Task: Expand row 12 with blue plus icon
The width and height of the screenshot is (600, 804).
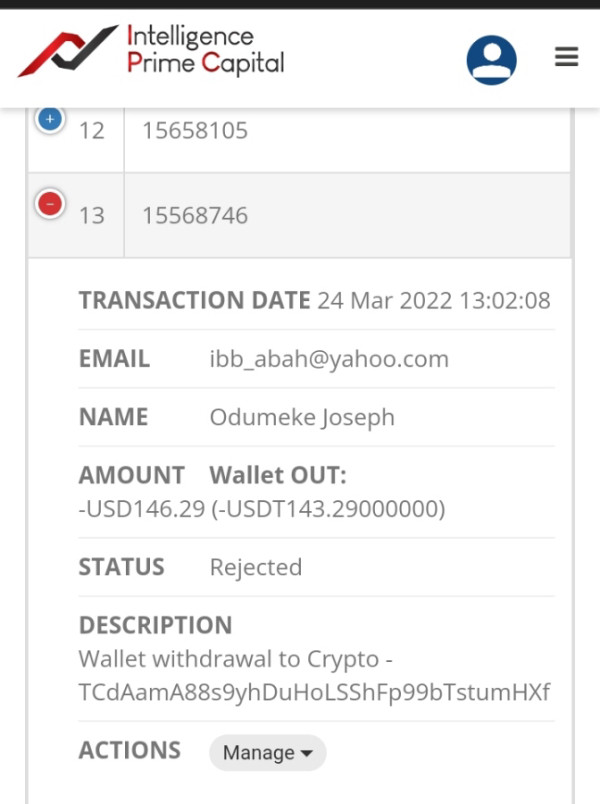Action: (x=50, y=119)
